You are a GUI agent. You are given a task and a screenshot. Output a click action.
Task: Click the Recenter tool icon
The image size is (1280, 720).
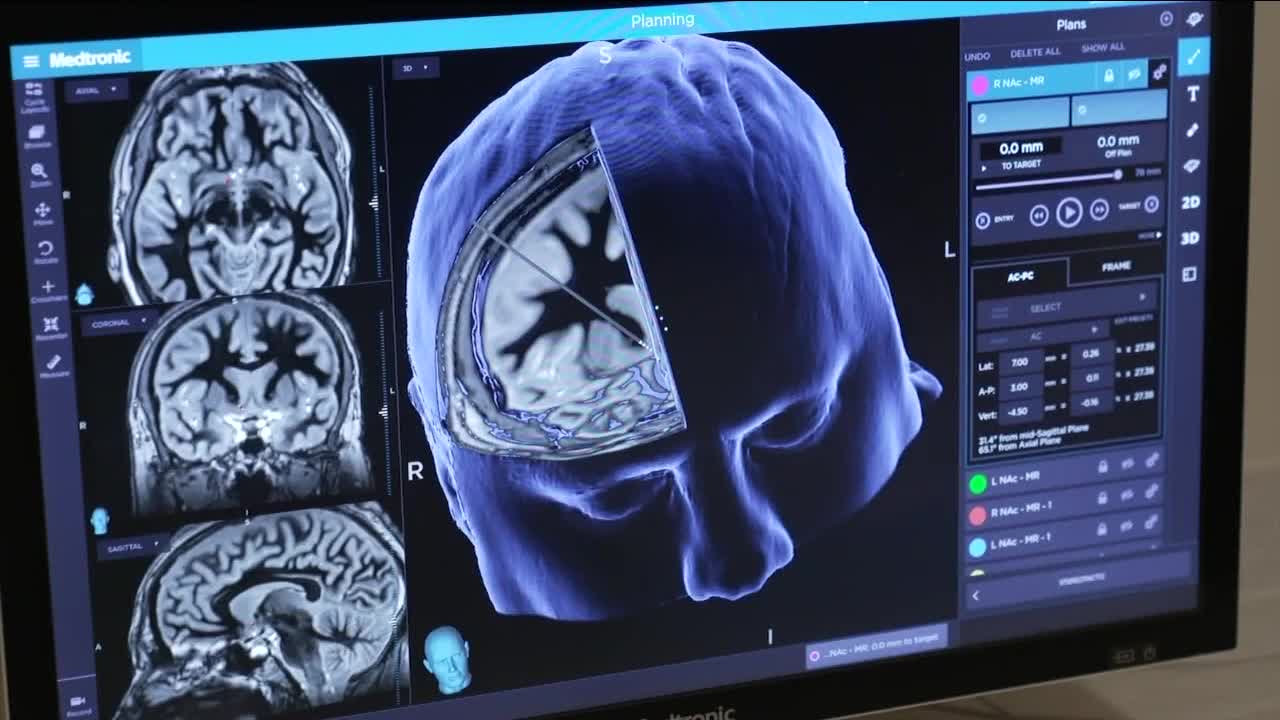[x=51, y=327]
